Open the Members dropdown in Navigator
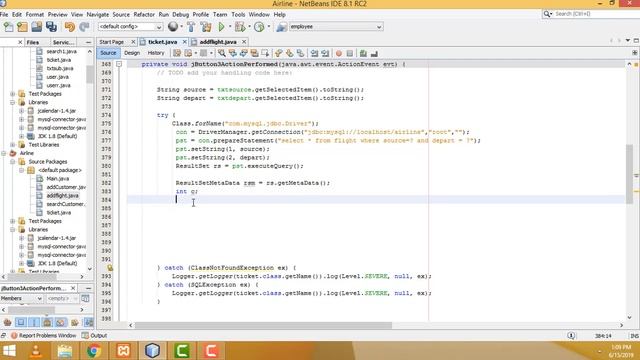Viewport: 640px width, 360px height. click(21, 298)
